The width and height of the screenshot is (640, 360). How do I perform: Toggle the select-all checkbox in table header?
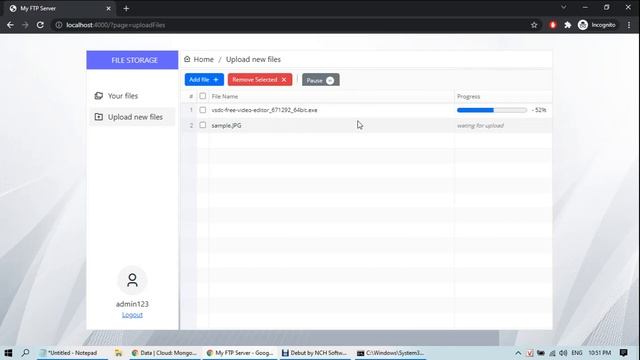pos(202,96)
